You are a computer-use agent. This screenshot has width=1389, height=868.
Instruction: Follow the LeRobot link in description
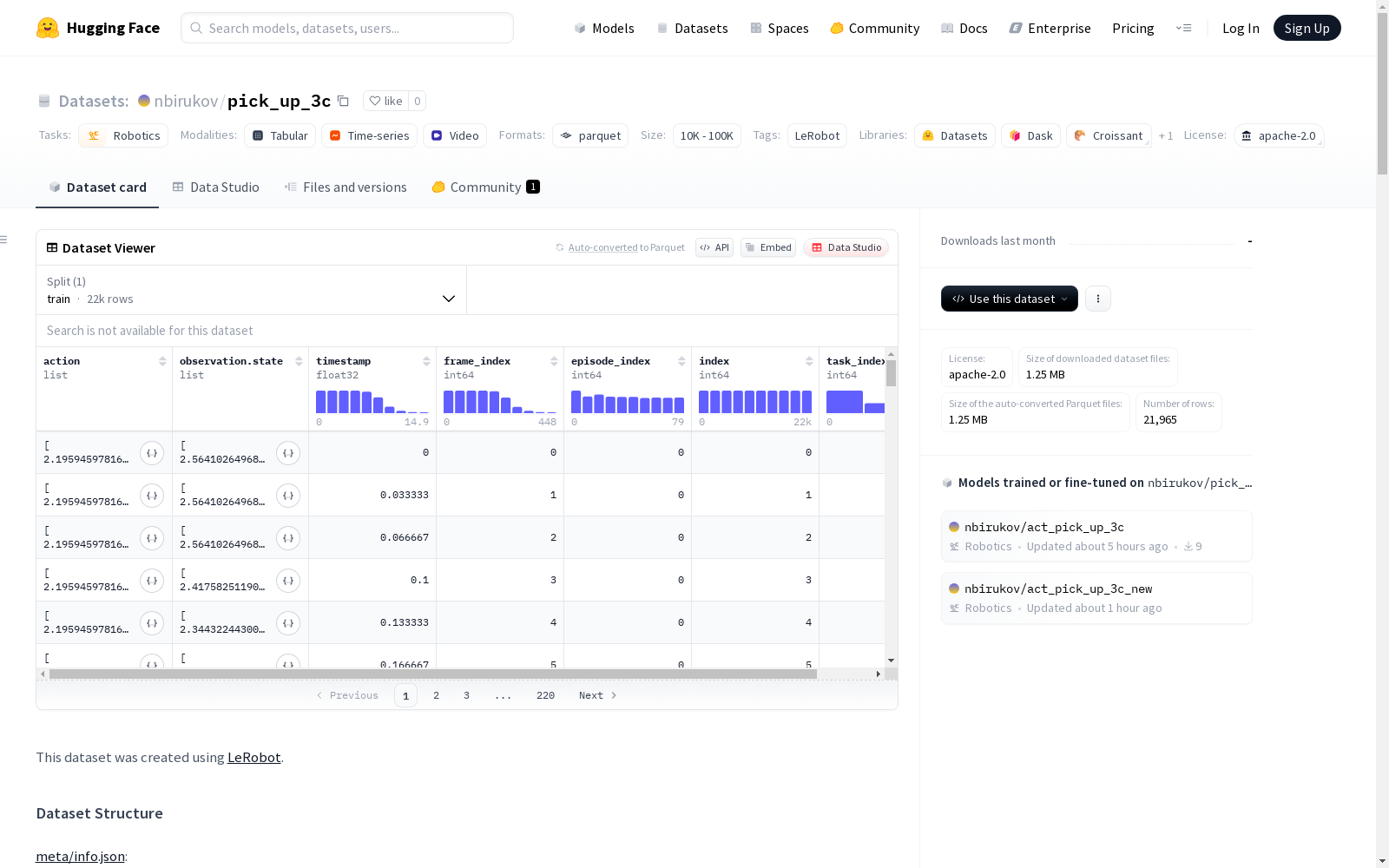coord(254,757)
